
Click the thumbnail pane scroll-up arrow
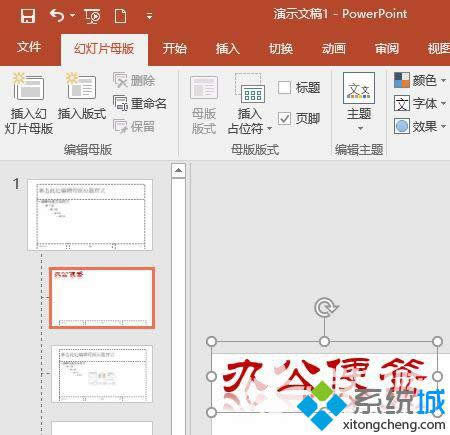178,170
